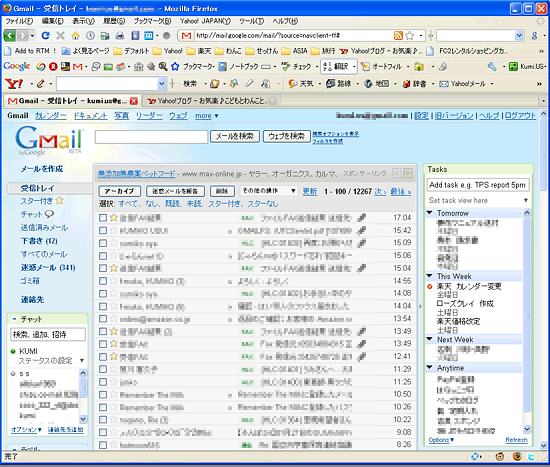Viewport: 550px width, 467px height.
Task: Open Yahoo!メール toolbar button
Action: (x=463, y=84)
